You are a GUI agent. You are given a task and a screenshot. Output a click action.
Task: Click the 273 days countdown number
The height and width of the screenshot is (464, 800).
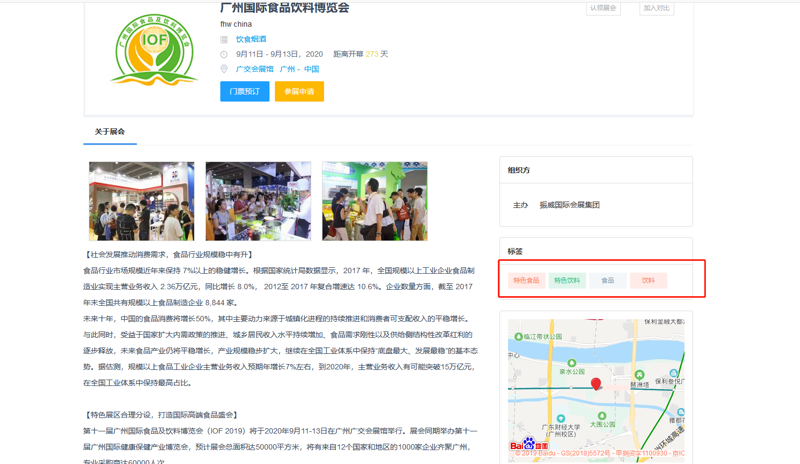pyautogui.click(x=372, y=54)
